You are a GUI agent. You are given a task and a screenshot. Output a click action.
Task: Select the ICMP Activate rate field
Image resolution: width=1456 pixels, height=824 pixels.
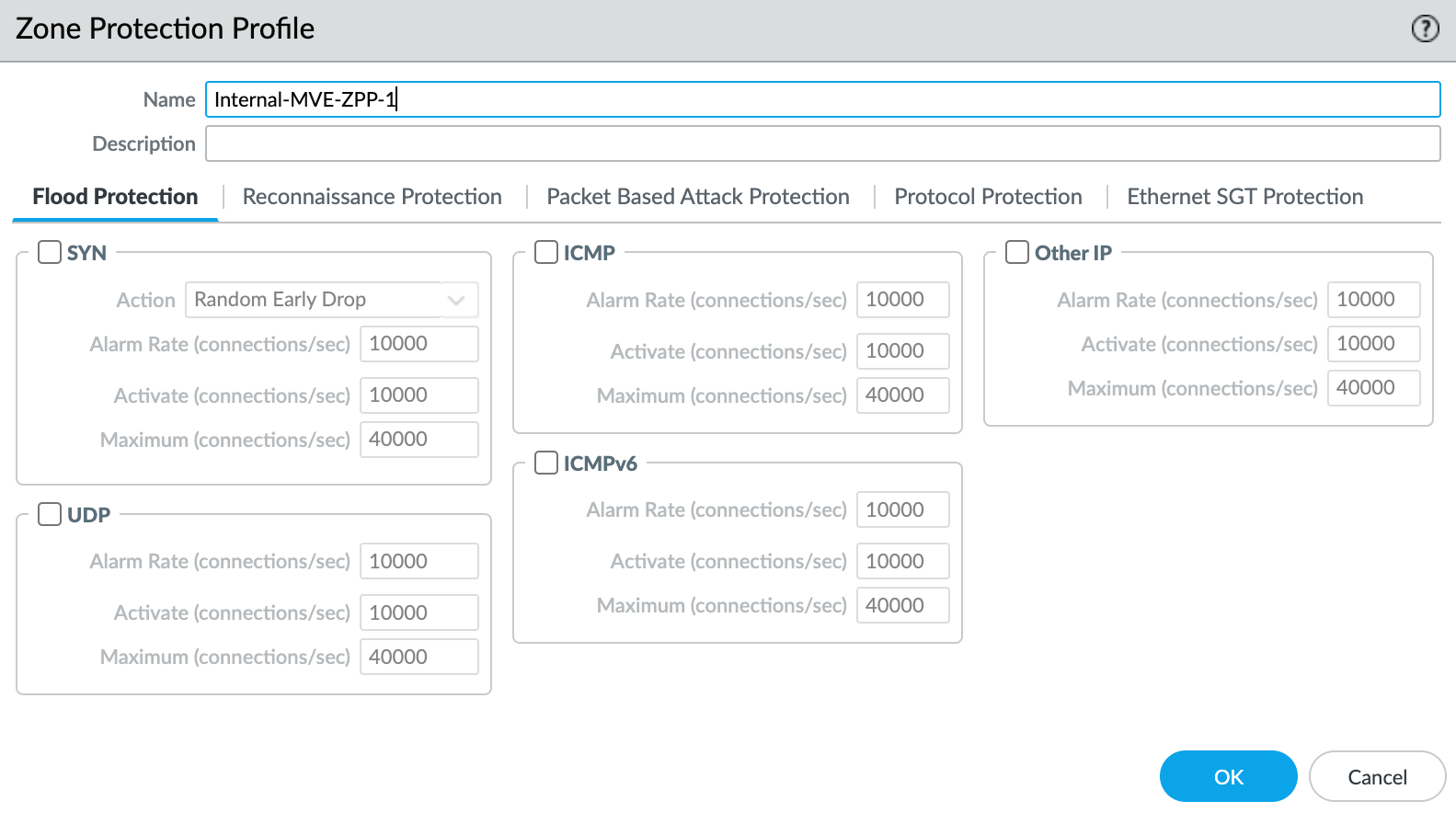coord(902,351)
